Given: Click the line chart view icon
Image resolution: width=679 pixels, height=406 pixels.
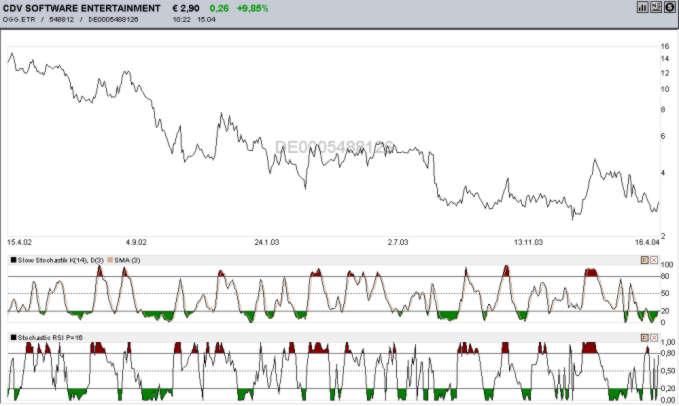Looking at the screenshot, I should click(x=656, y=7).
